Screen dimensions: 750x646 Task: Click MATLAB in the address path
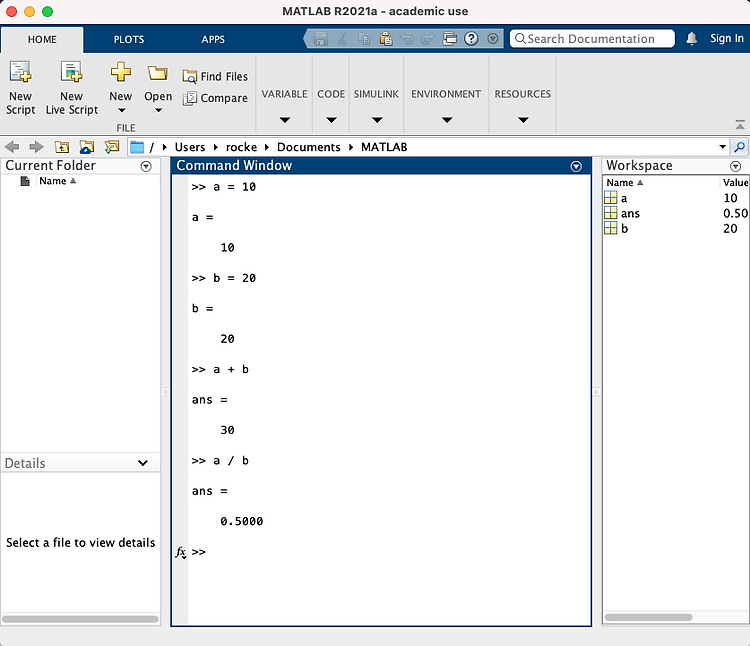pos(384,147)
